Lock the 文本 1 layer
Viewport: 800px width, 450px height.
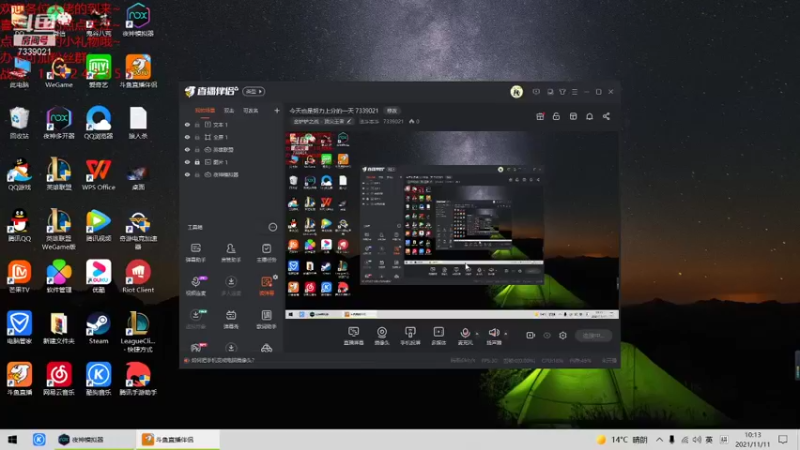point(197,124)
